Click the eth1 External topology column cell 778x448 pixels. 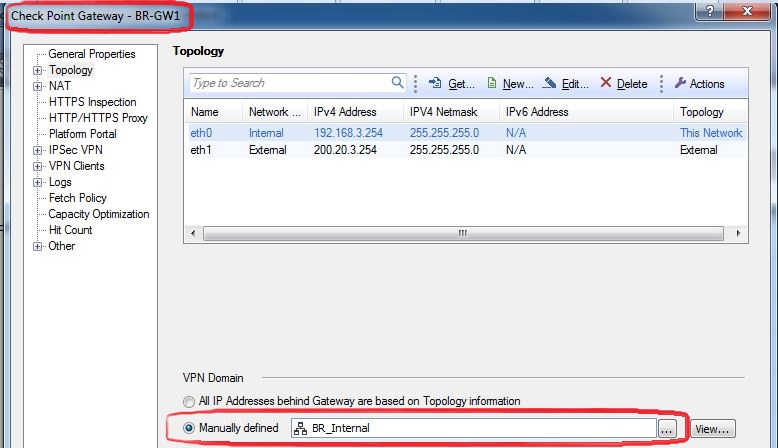coord(699,150)
